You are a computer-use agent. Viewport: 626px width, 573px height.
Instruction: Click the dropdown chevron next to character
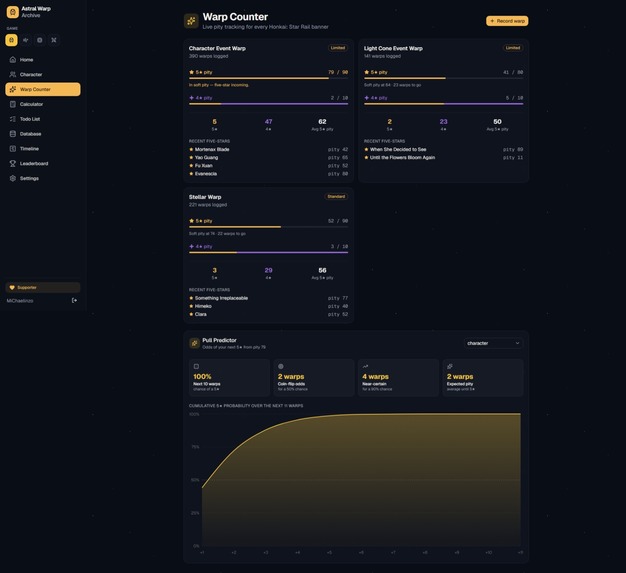(x=517, y=343)
